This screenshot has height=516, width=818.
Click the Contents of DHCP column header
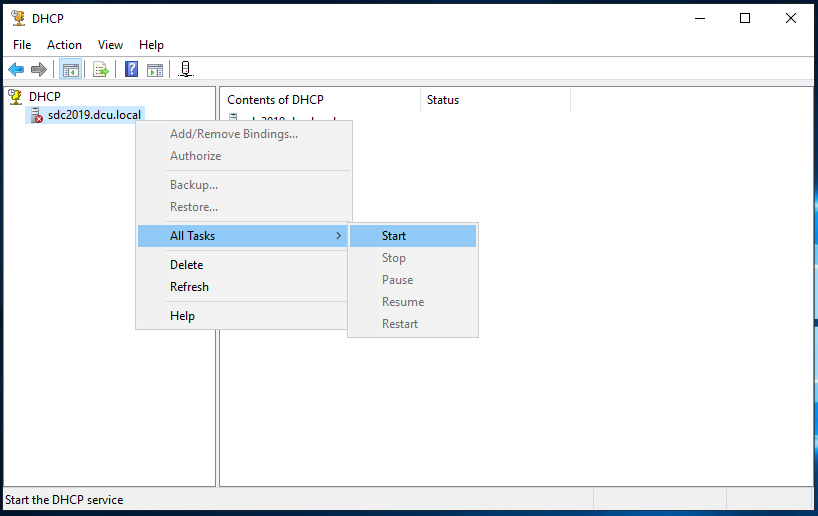[x=275, y=100]
